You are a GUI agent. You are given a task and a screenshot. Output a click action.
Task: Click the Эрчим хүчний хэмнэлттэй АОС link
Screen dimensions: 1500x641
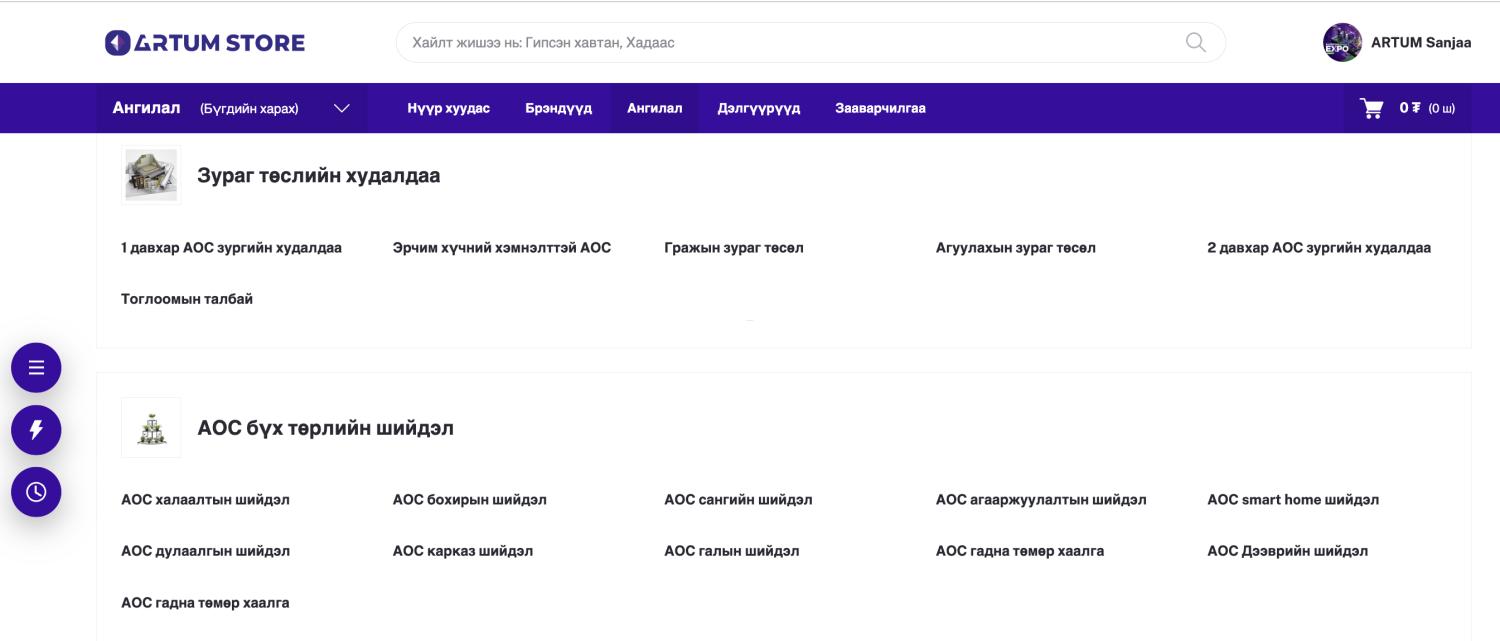point(501,248)
